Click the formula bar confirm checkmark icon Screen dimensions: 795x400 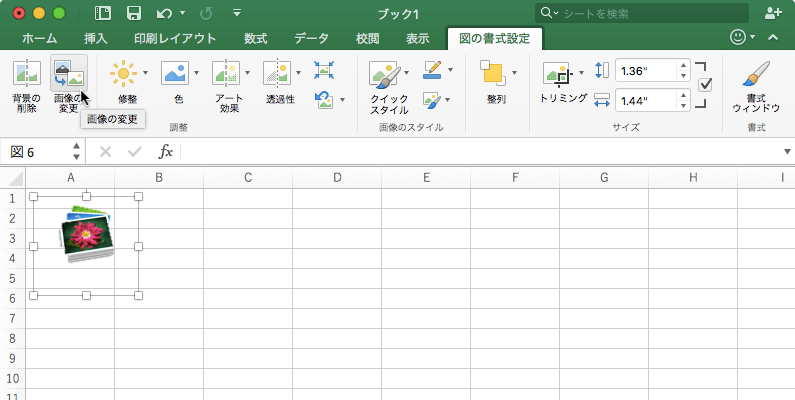coord(135,152)
